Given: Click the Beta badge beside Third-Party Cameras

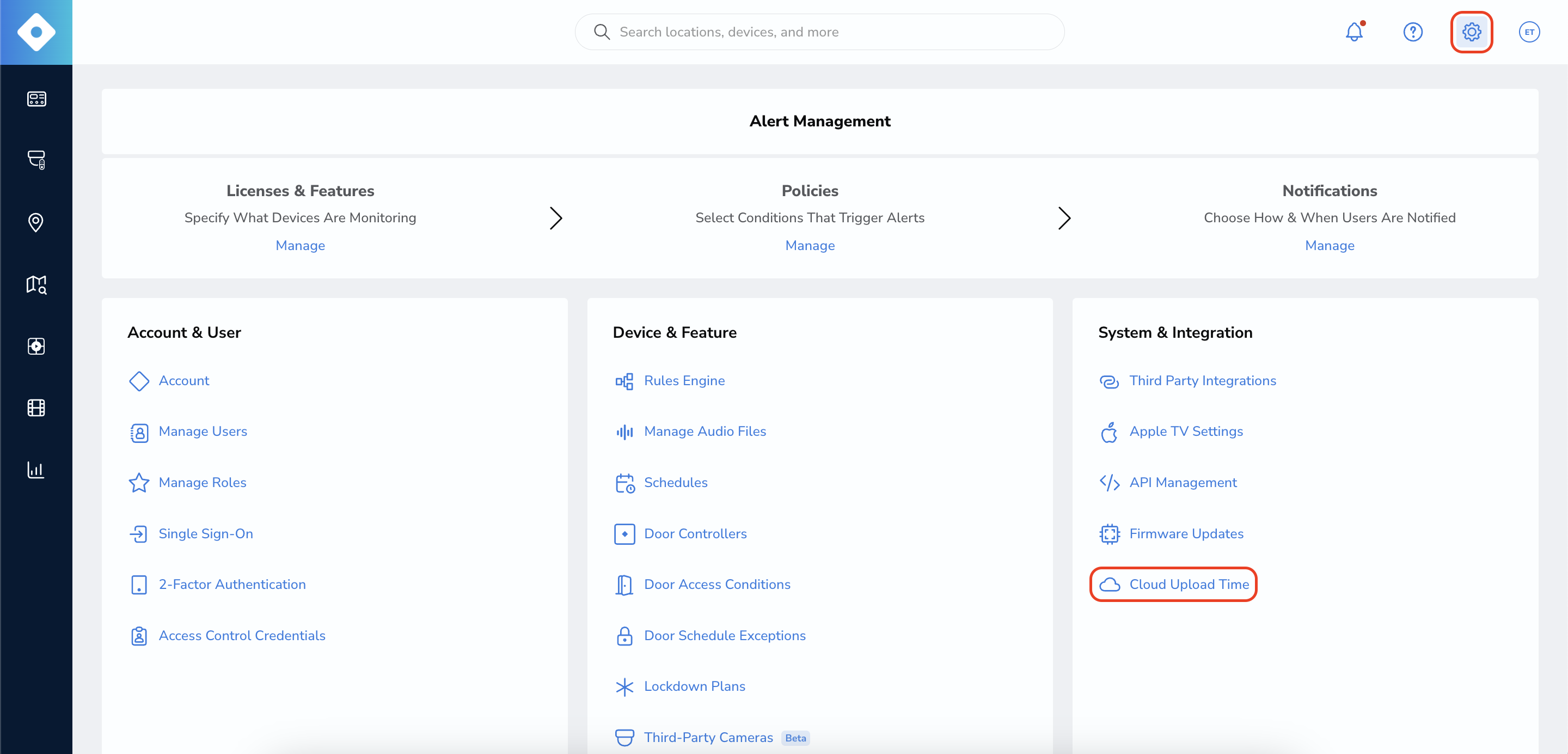Looking at the screenshot, I should (x=795, y=738).
